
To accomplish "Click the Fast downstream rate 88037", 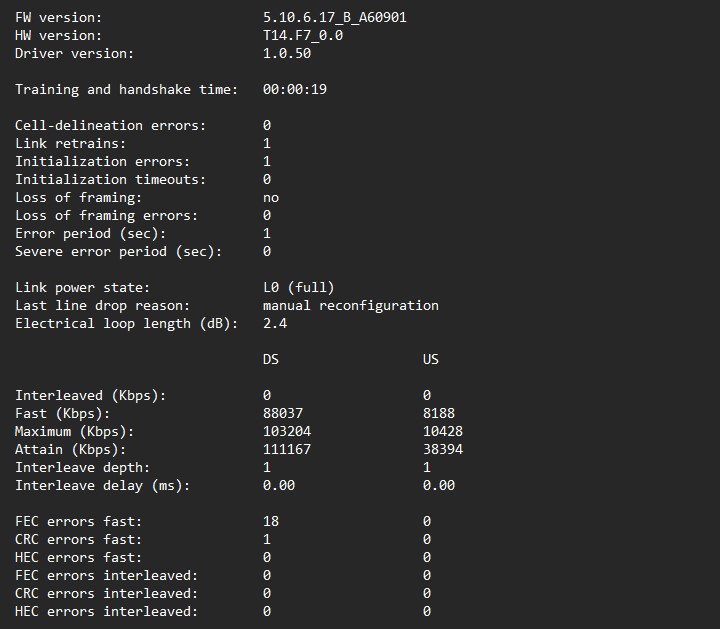I will [283, 414].
